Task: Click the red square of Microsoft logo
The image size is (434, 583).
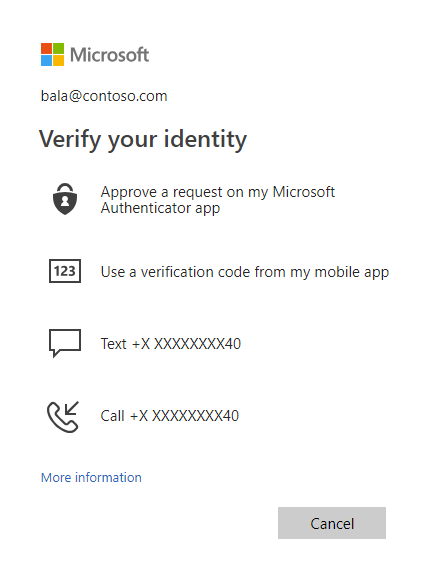Action: 46,48
